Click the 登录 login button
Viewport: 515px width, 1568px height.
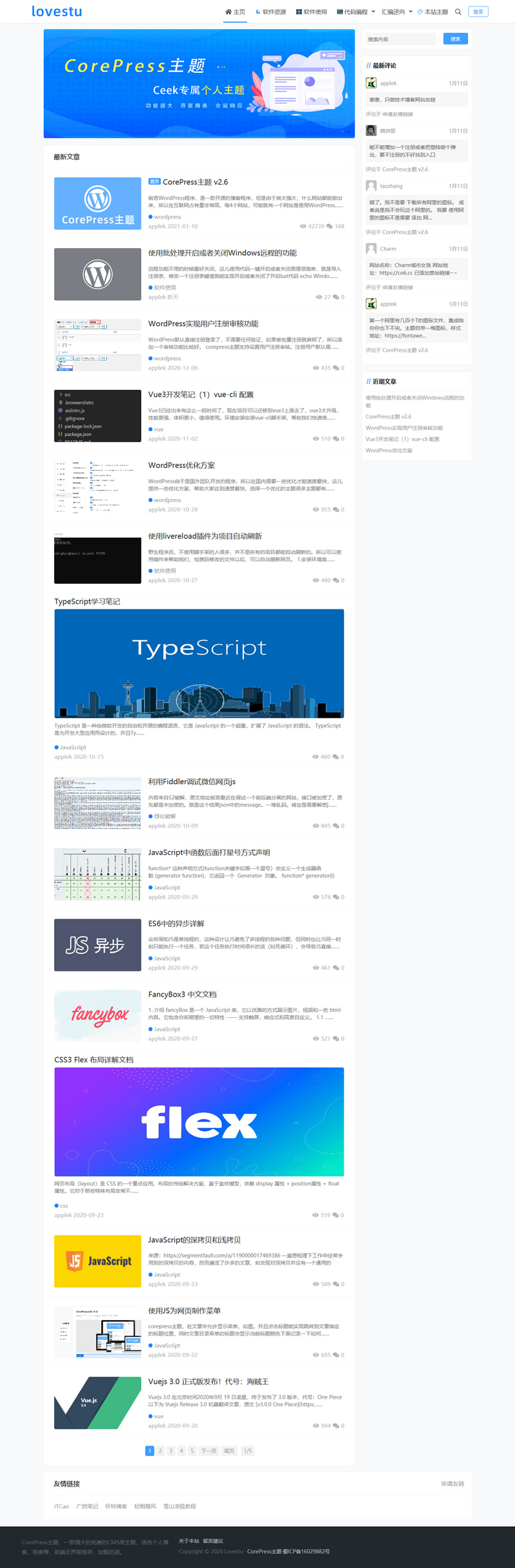click(478, 12)
